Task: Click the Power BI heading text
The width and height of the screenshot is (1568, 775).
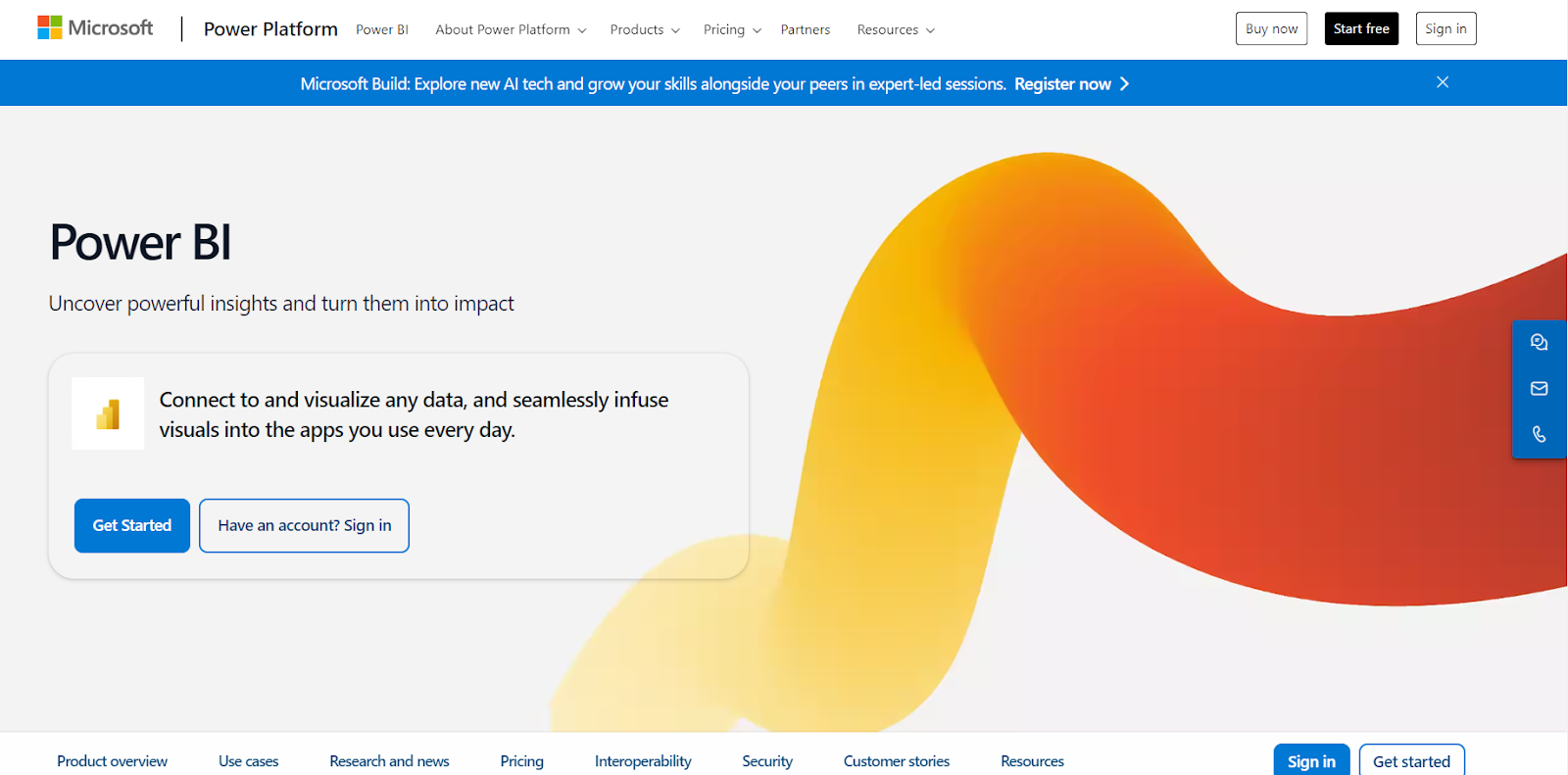Action: click(x=141, y=242)
